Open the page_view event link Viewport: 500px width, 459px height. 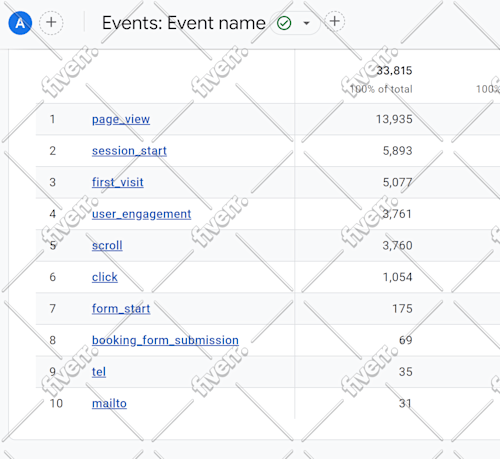point(121,119)
